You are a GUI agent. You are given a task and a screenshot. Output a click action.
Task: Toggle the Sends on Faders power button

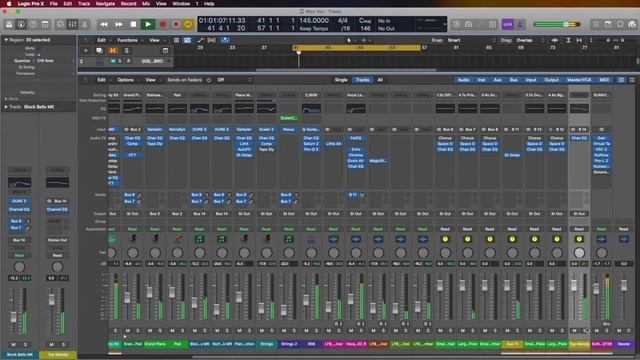point(209,80)
